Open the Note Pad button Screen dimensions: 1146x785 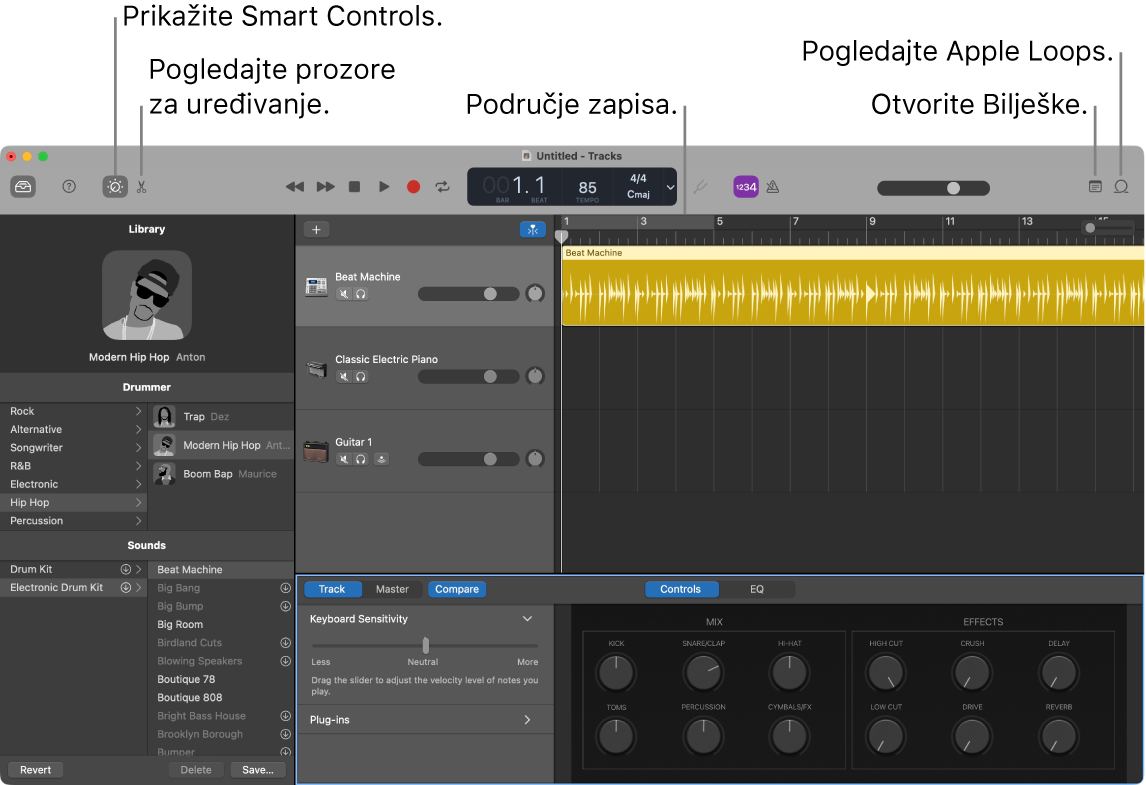1095,187
